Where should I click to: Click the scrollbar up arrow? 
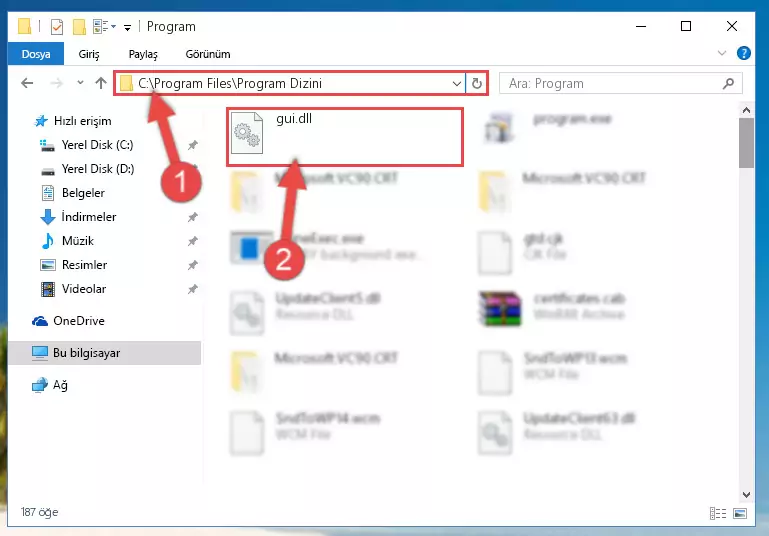746,110
